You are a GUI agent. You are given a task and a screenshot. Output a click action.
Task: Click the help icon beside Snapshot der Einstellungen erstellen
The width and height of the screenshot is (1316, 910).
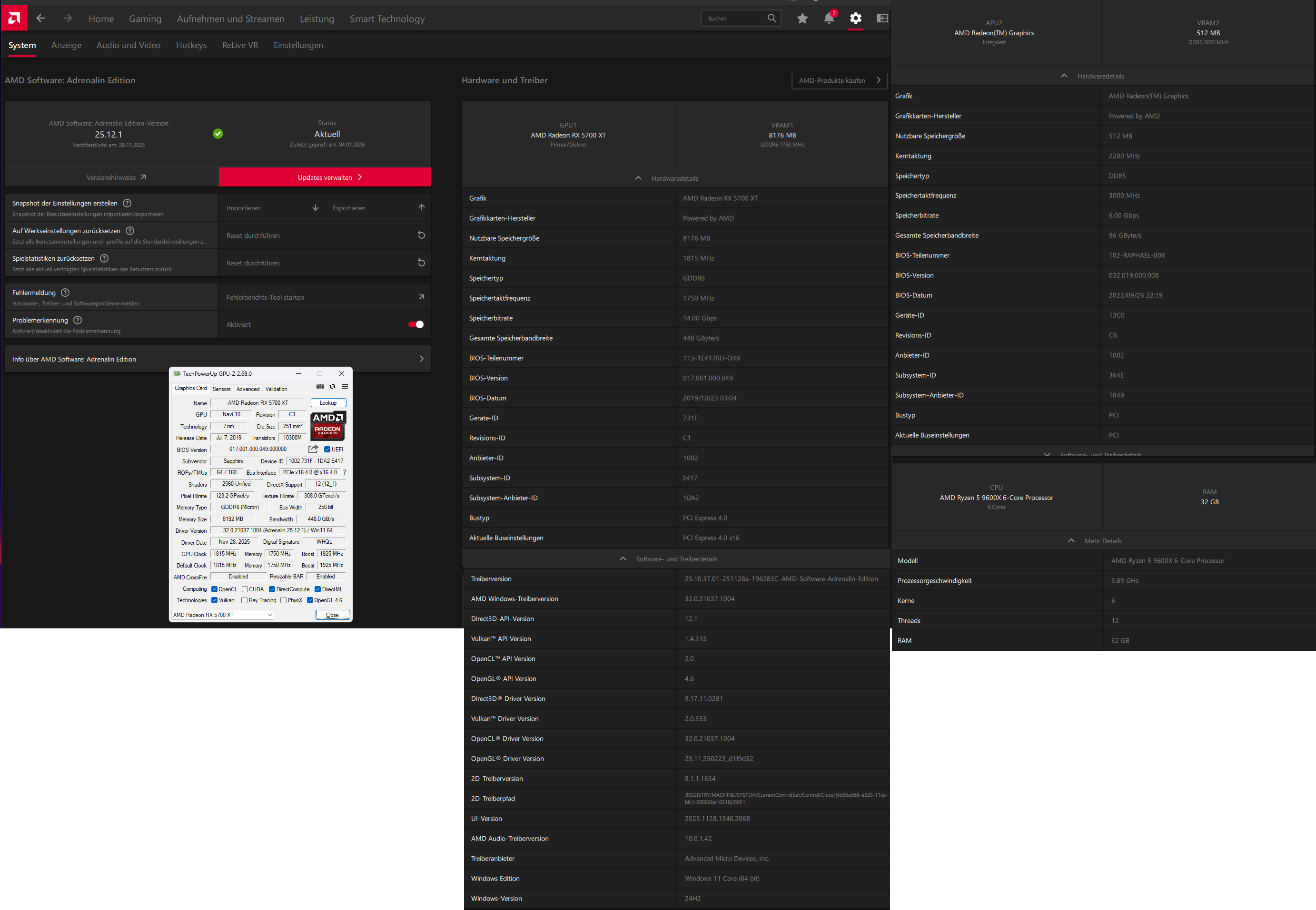click(x=127, y=203)
